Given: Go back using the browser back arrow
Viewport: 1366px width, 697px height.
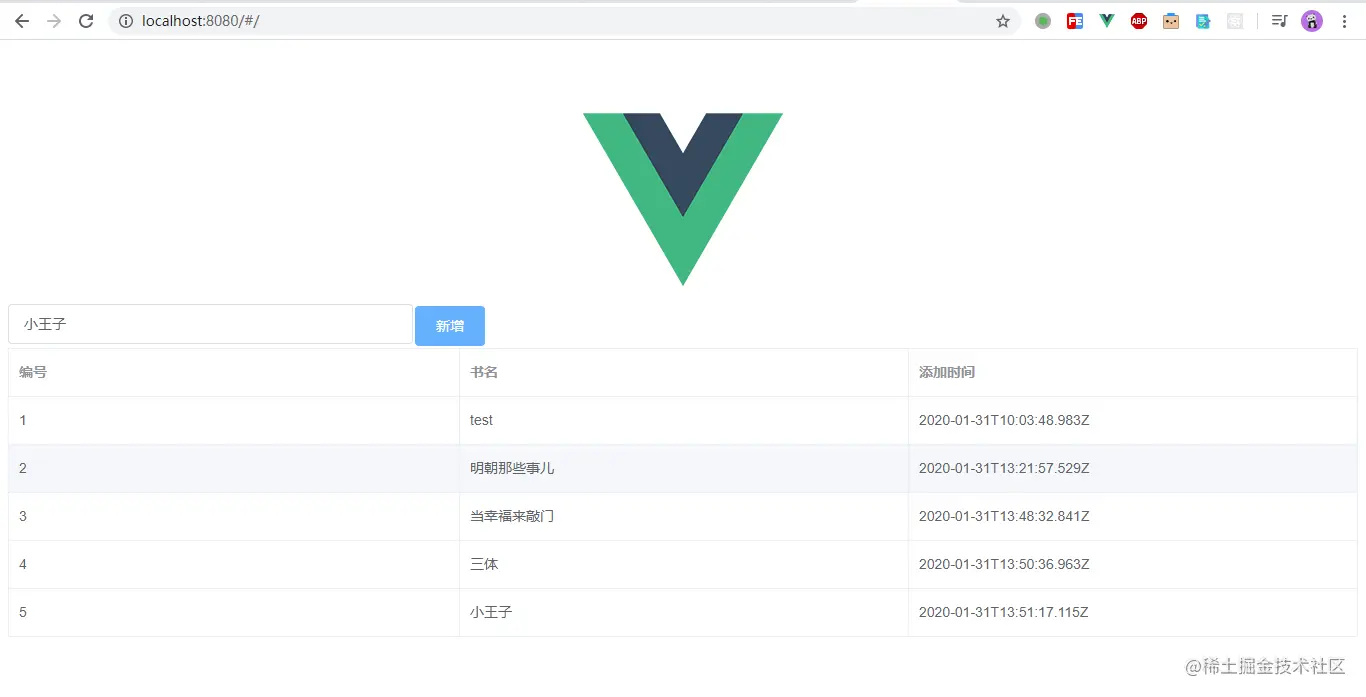Looking at the screenshot, I should click(21, 21).
